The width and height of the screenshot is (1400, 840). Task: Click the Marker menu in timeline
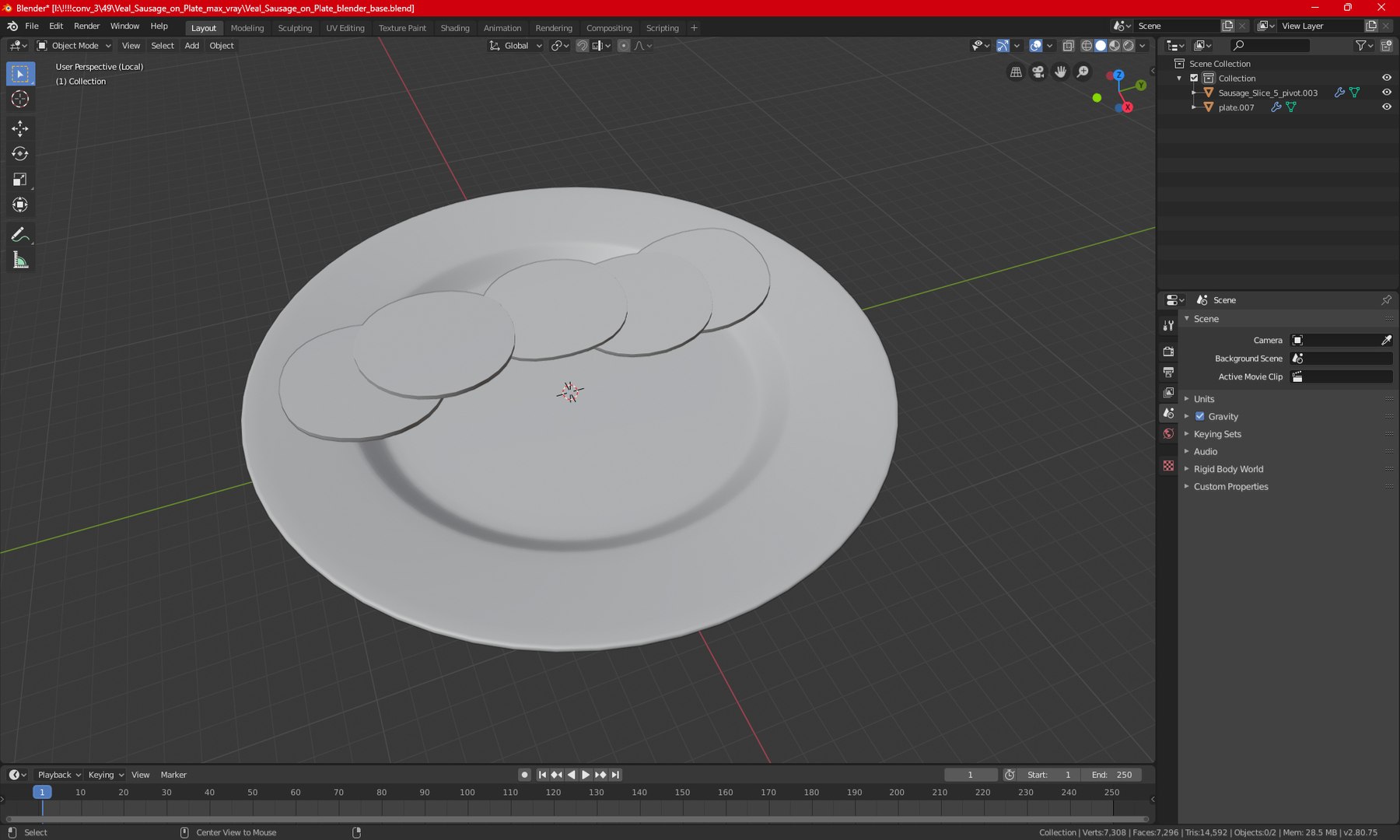click(173, 775)
